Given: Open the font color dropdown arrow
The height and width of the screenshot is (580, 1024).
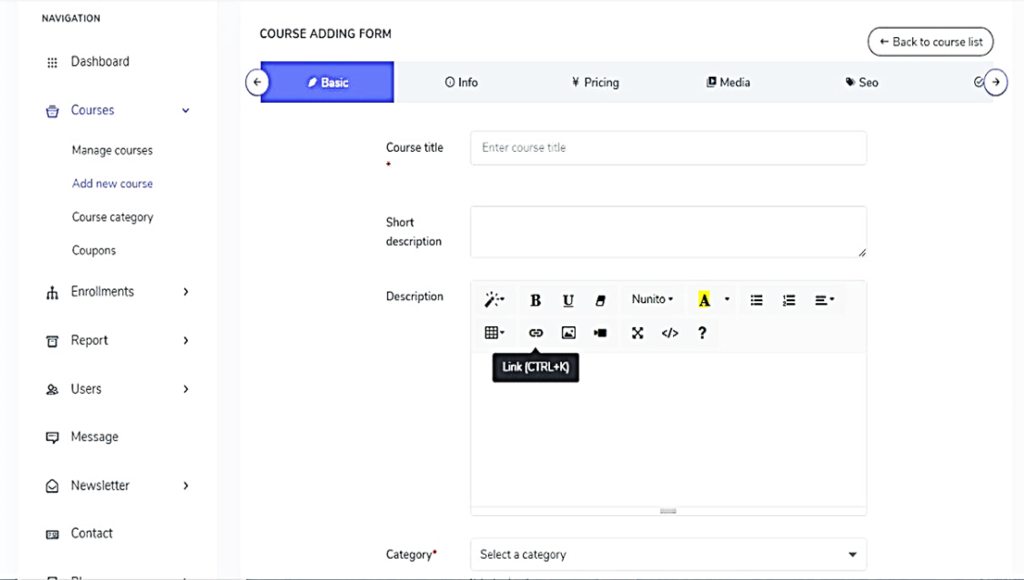Looking at the screenshot, I should coord(727,300).
